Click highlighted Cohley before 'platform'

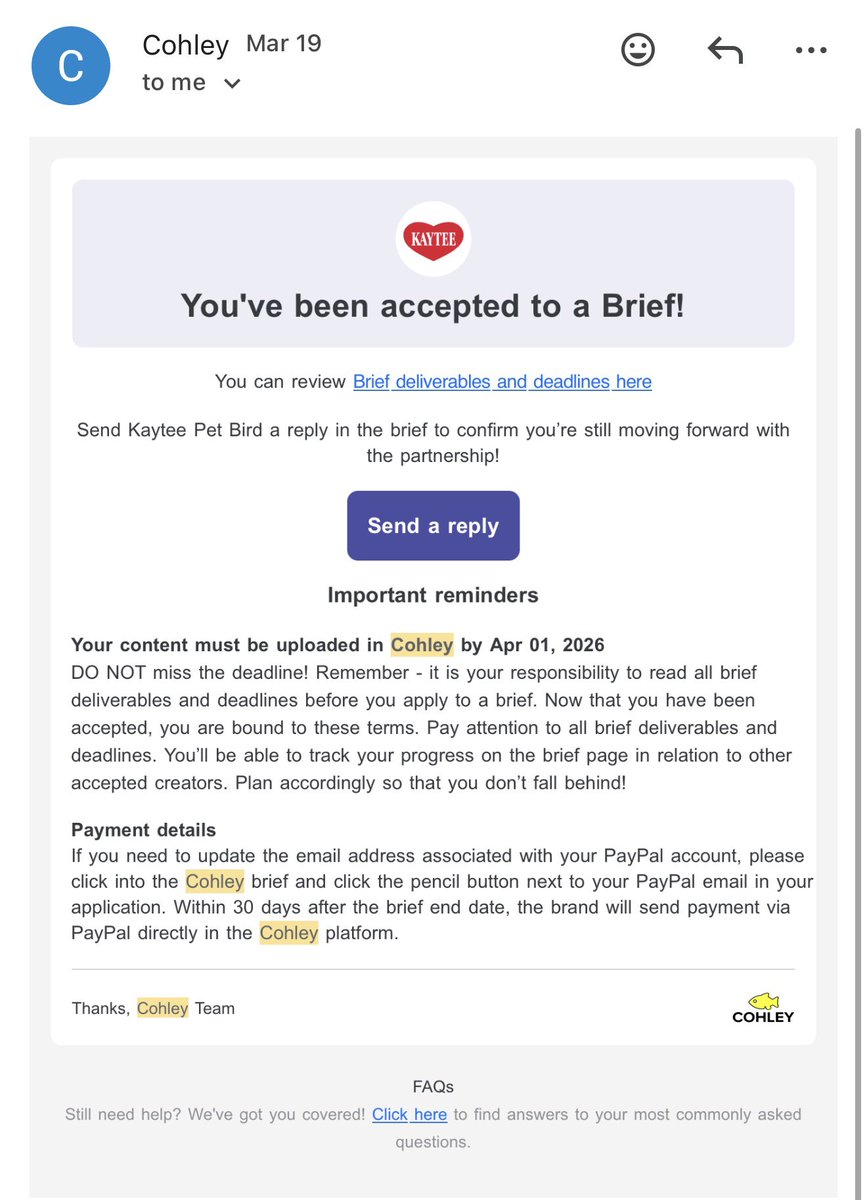[289, 933]
